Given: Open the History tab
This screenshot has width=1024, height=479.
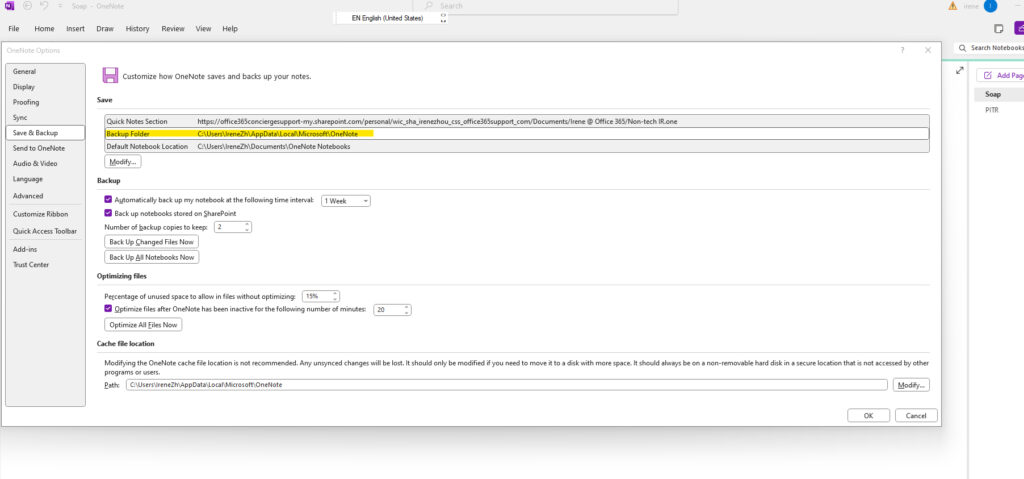Looking at the screenshot, I should 137,29.
